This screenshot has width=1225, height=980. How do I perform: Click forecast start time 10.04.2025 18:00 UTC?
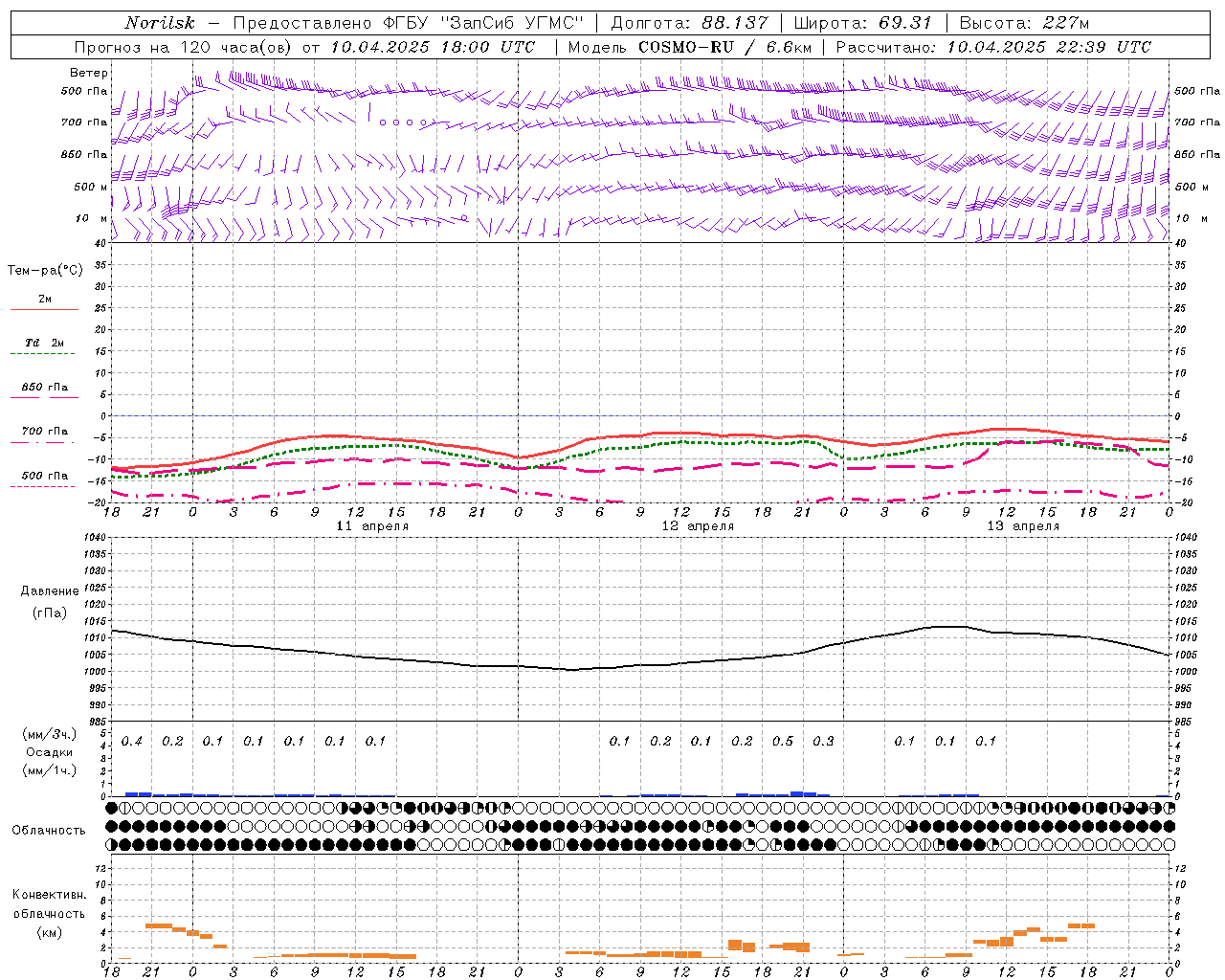(x=433, y=47)
